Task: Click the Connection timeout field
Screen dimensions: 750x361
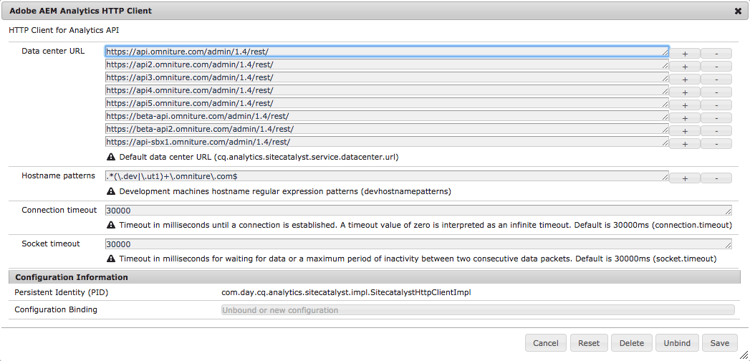Action: [418, 210]
